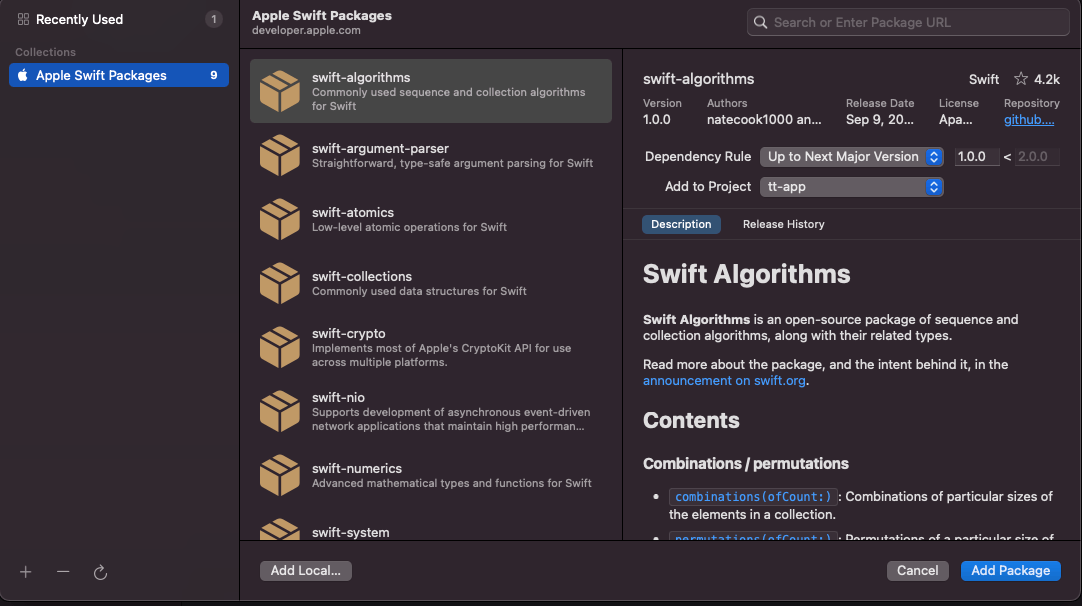1082x606 pixels.
Task: Switch to the Description tab
Action: 681,224
